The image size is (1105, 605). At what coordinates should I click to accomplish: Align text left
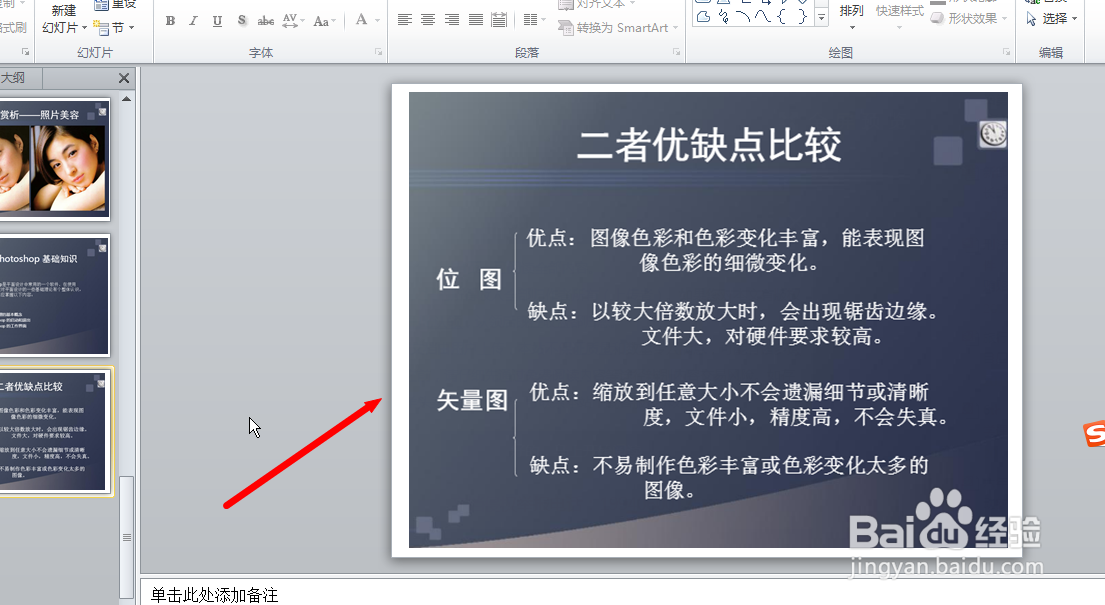[x=405, y=20]
